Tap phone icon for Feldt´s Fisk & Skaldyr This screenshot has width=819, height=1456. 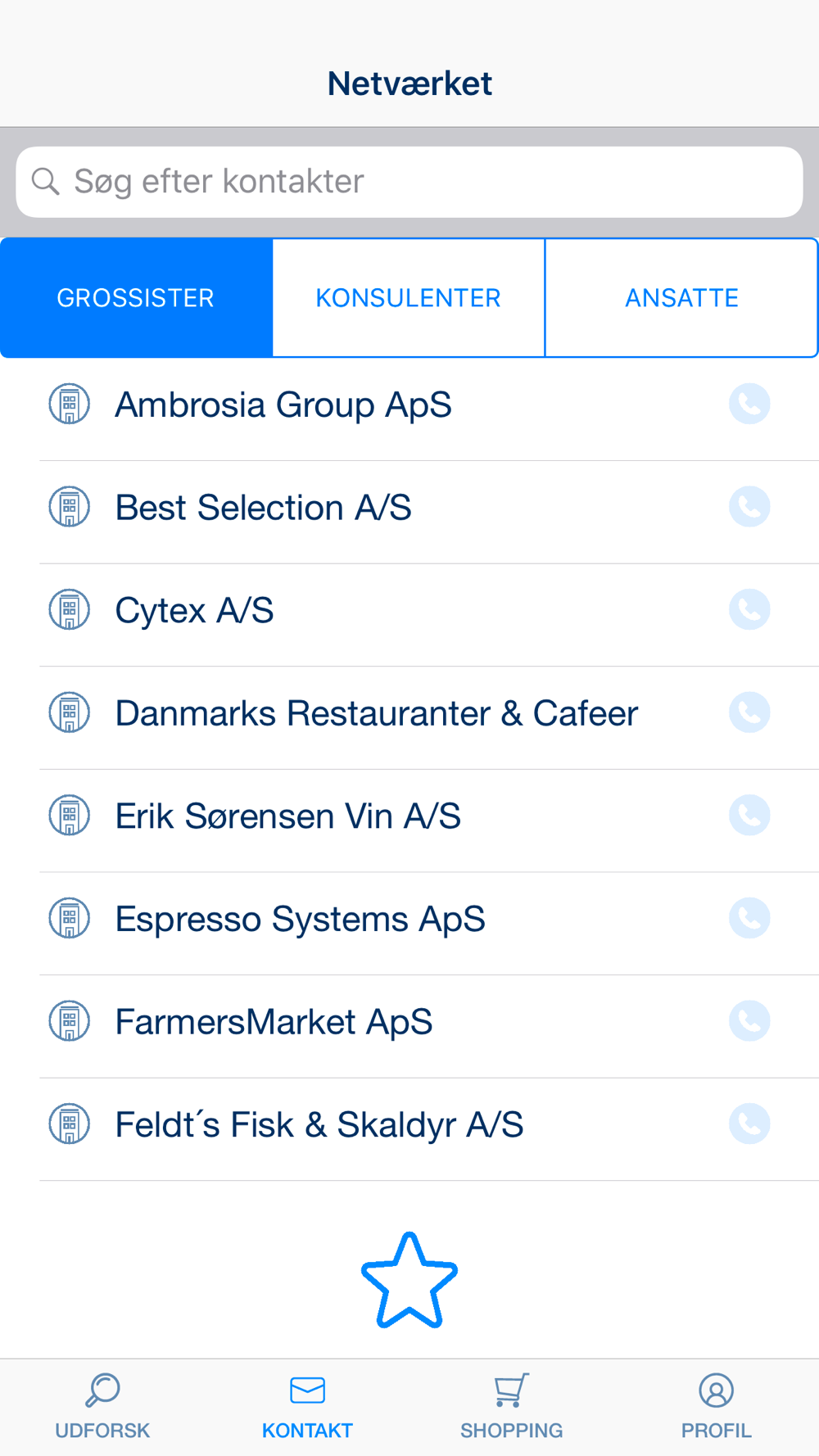pos(749,1124)
